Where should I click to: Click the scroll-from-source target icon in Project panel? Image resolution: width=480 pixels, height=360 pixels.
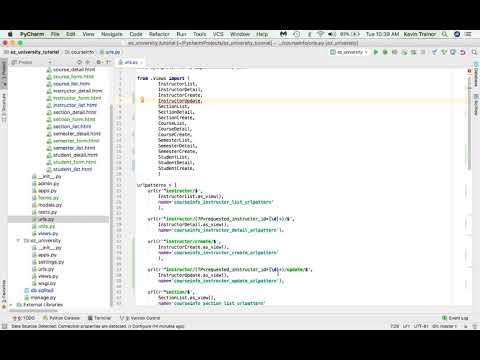click(x=79, y=62)
